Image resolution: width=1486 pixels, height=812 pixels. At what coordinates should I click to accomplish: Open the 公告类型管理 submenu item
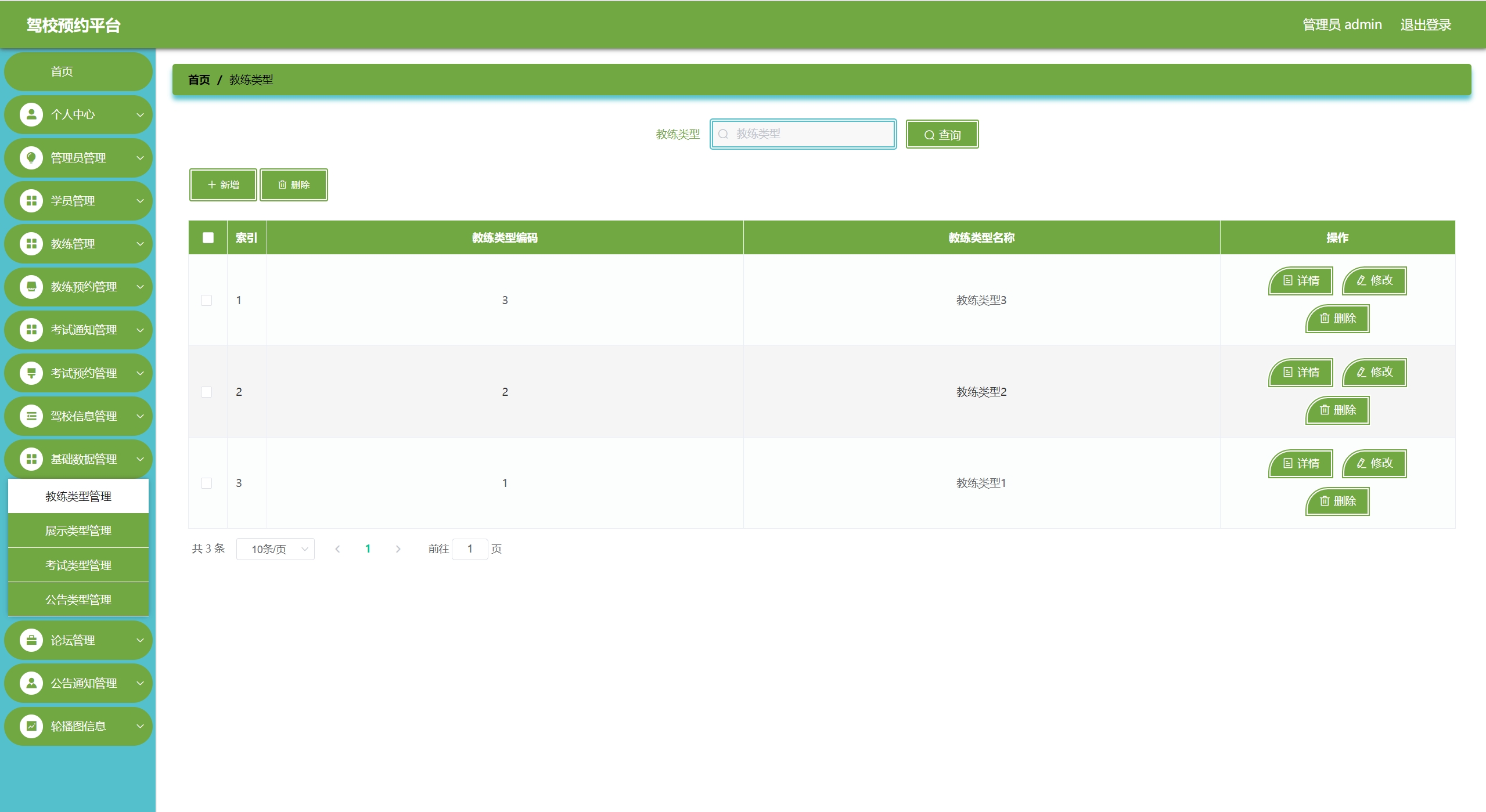(78, 600)
